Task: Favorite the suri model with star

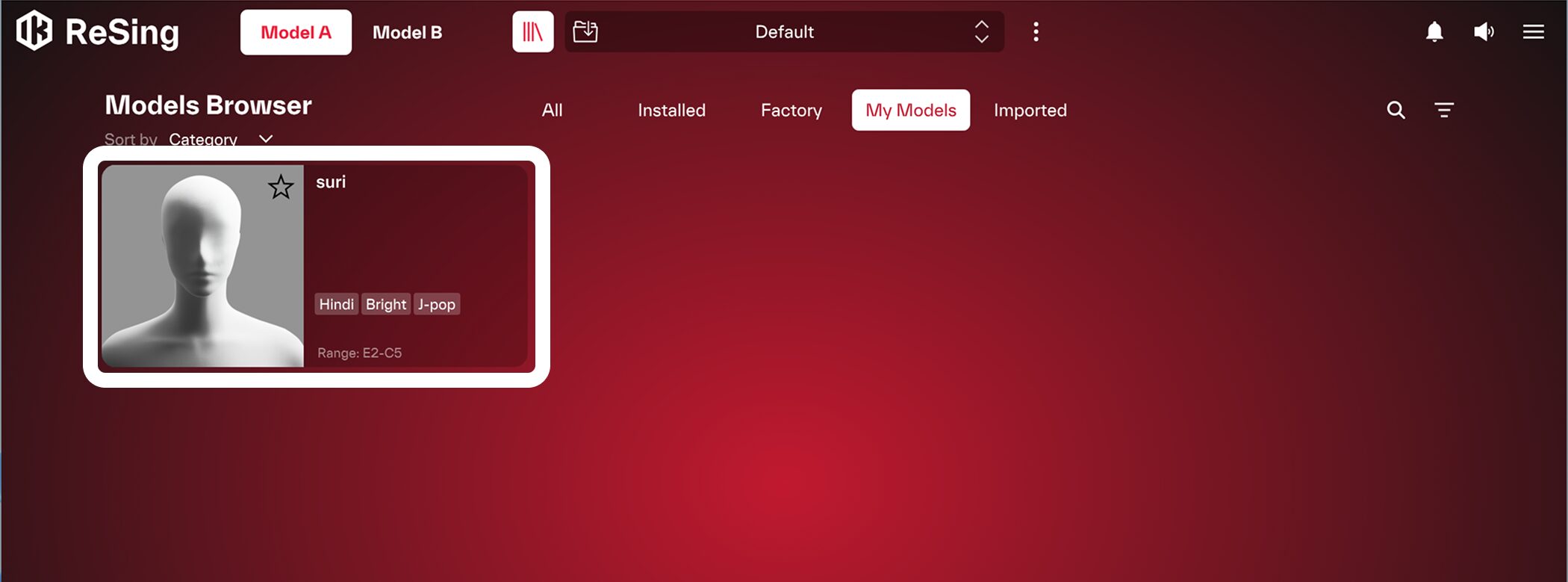Action: point(281,187)
